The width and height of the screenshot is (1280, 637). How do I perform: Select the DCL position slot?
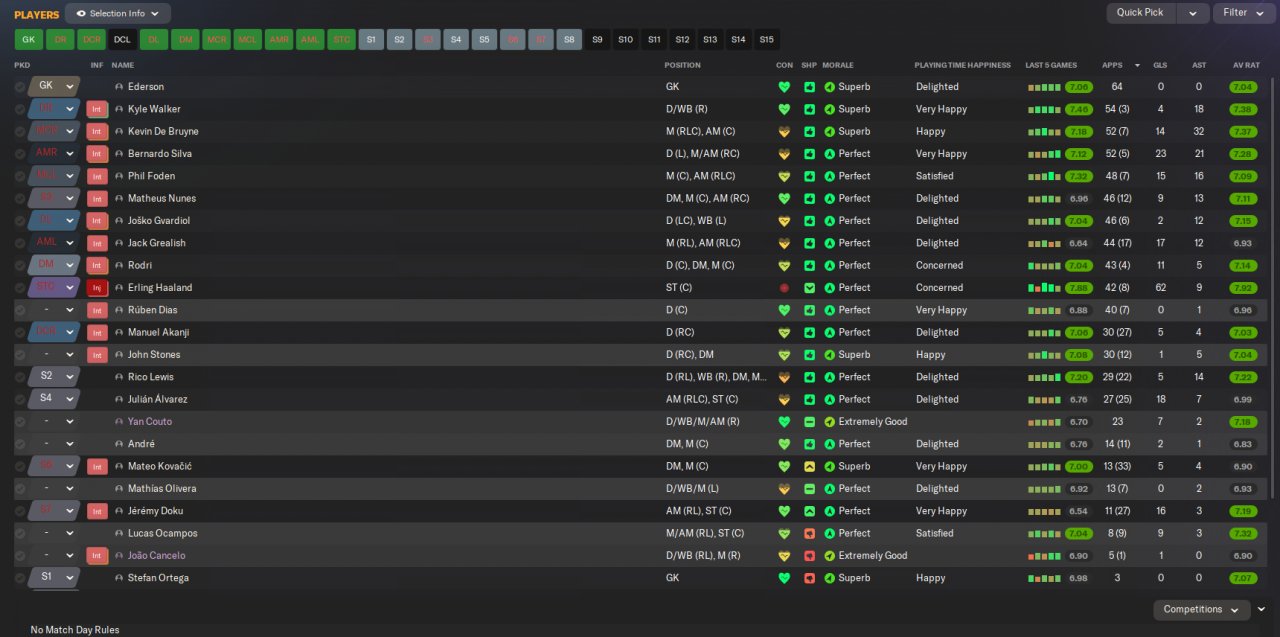coord(122,40)
